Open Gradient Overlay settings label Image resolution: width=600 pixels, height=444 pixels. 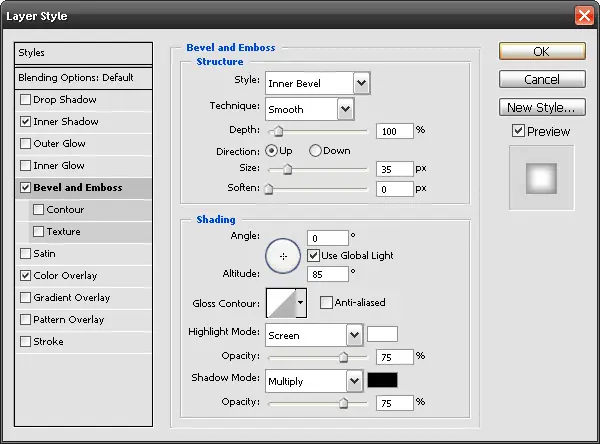[x=72, y=298]
